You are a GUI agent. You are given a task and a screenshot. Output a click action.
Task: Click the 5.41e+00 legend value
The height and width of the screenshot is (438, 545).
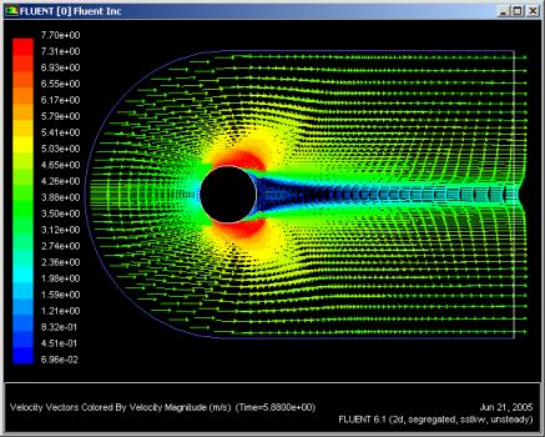[60, 132]
